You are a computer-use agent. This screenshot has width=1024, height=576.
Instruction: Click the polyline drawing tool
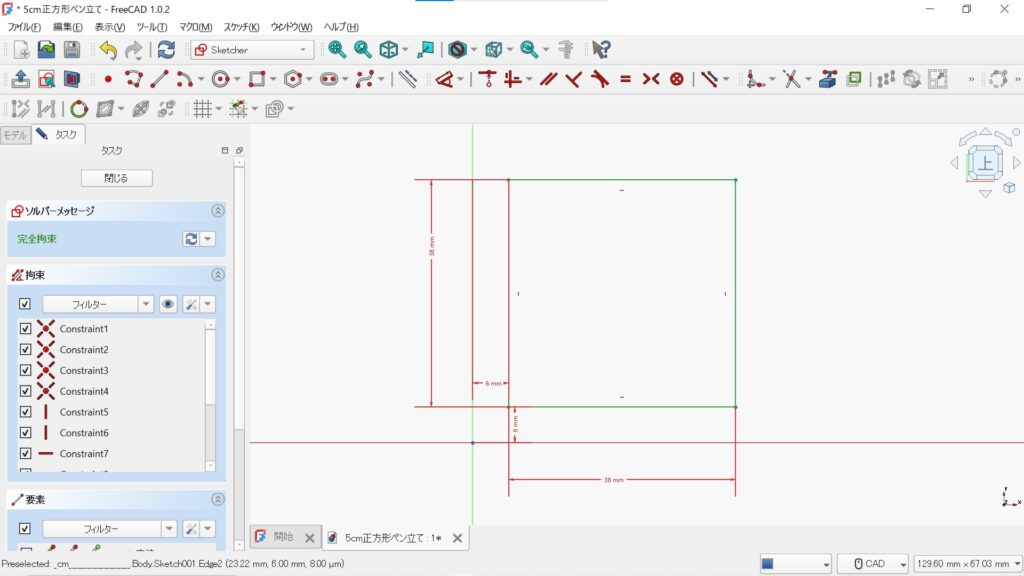(133, 79)
